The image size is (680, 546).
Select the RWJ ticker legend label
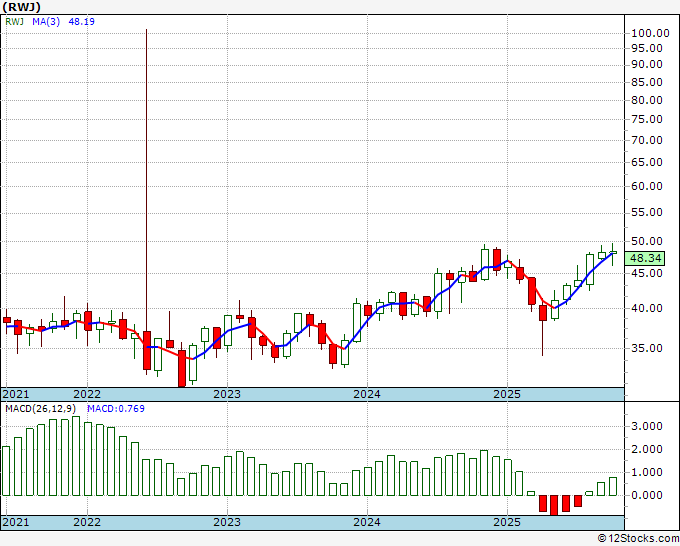click(x=14, y=22)
